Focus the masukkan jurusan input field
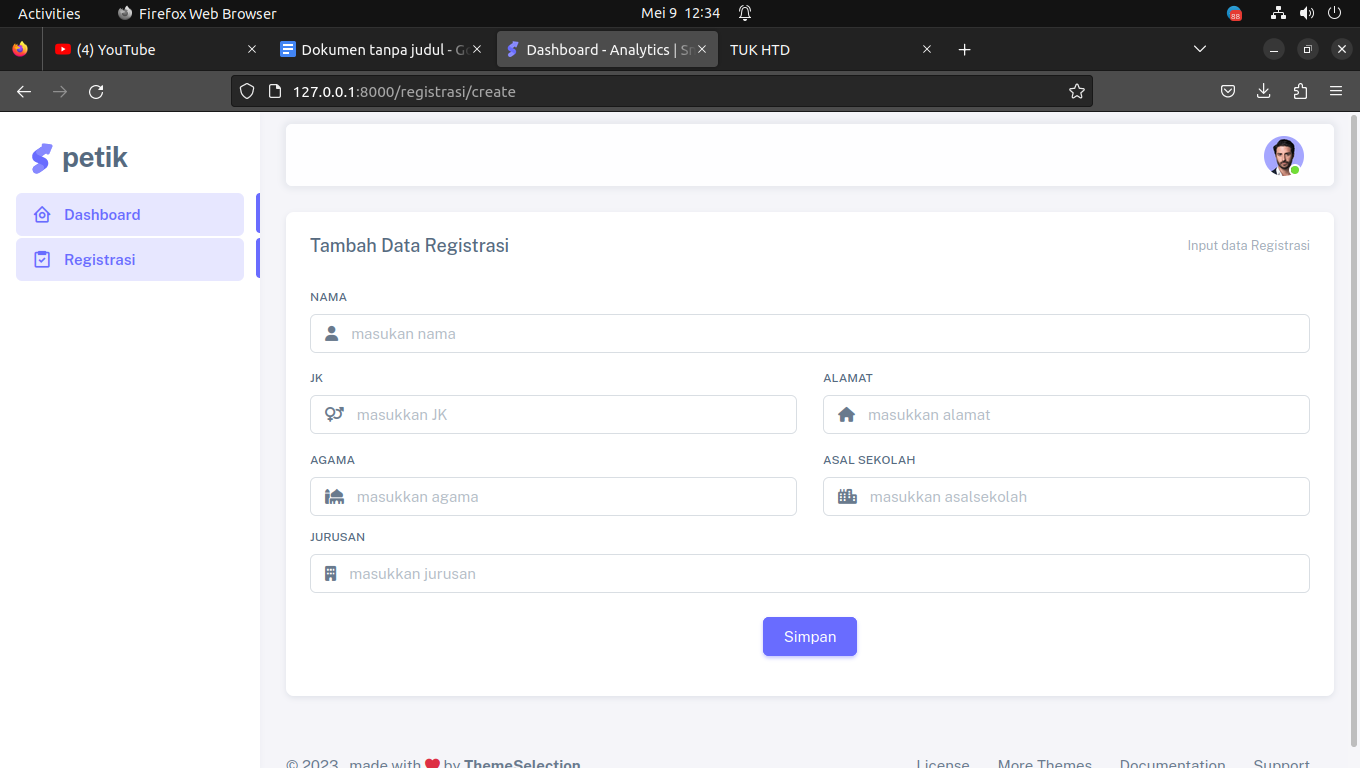1360x768 pixels. (810, 574)
